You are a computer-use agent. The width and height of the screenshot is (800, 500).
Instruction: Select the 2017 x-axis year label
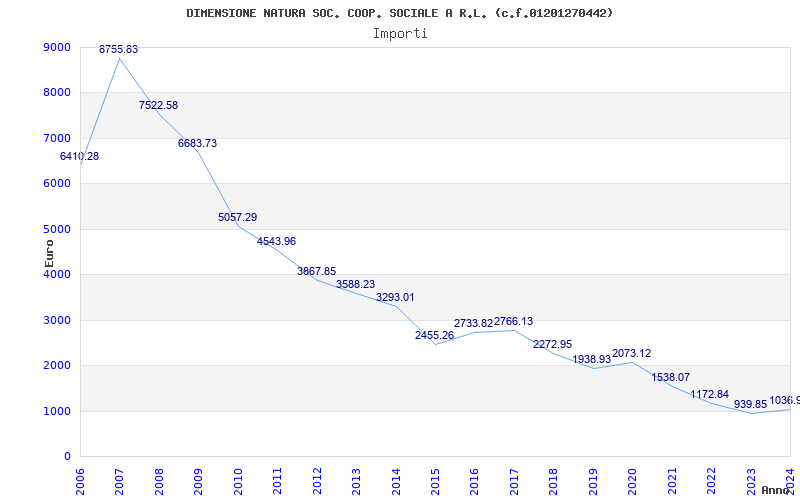click(x=514, y=481)
